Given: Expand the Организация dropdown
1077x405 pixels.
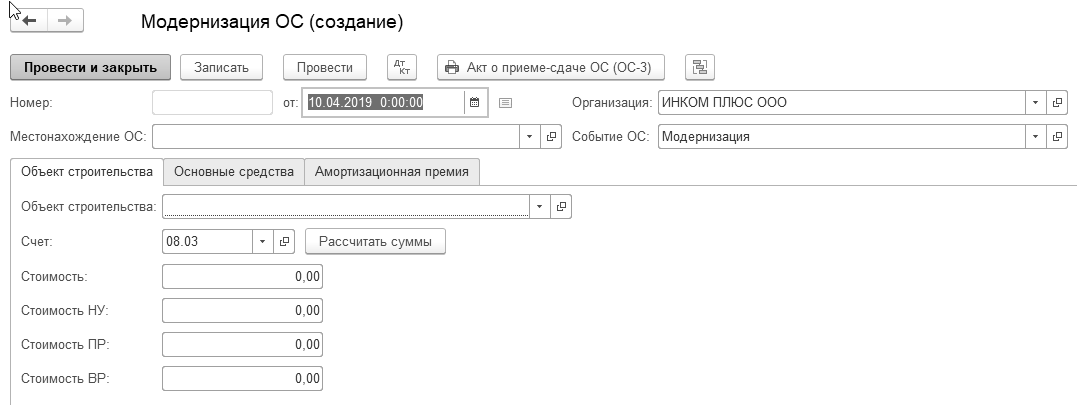Looking at the screenshot, I should point(1034,102).
